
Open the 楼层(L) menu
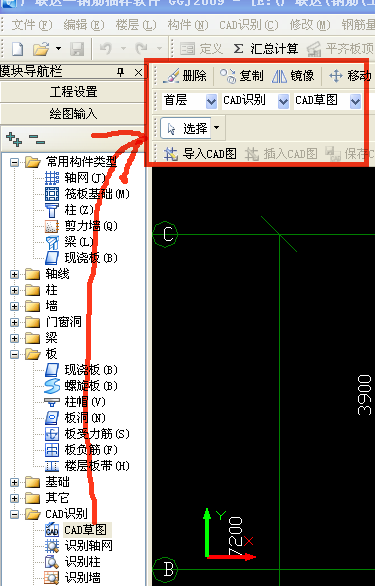(136, 25)
